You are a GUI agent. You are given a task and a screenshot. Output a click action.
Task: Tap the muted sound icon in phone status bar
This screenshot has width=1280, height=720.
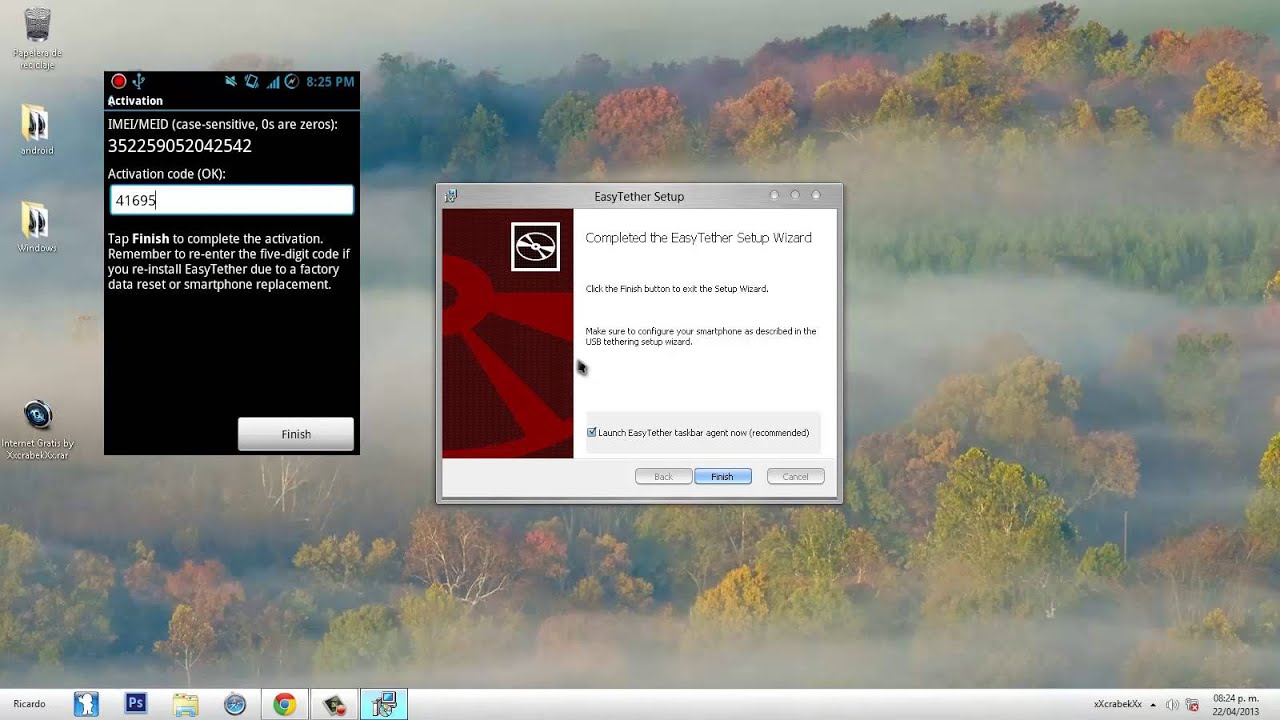coord(231,82)
